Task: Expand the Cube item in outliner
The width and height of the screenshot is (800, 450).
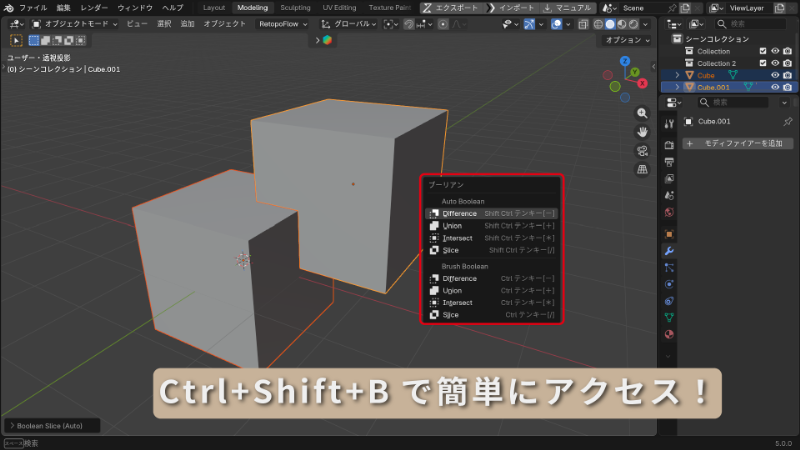Action: pos(678,75)
